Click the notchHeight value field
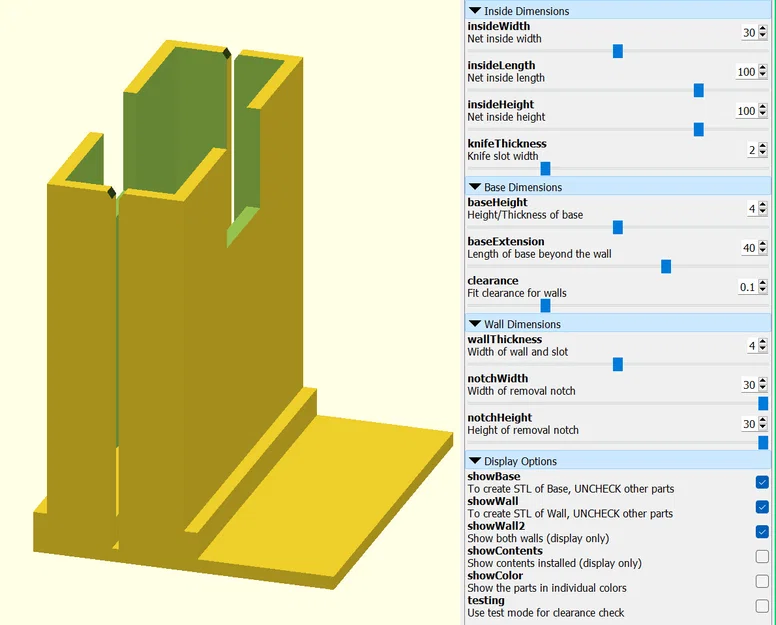Screen dimensions: 776x625 pos(749,424)
